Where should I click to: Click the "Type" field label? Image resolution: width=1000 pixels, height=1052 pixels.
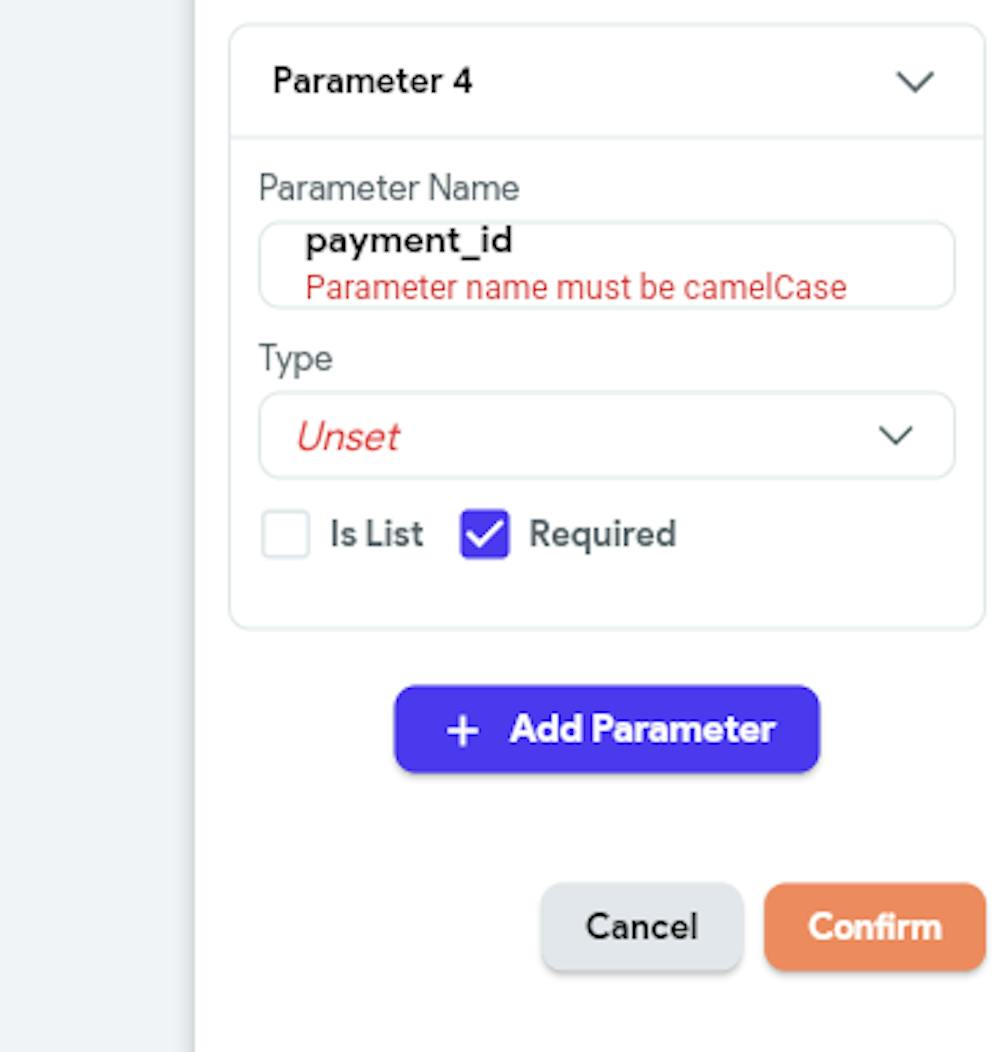pos(296,358)
